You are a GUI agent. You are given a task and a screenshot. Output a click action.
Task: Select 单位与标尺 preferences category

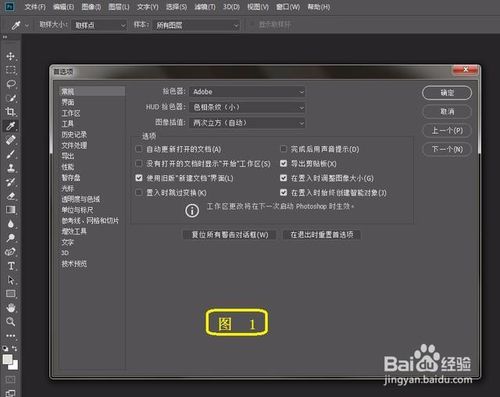(x=77, y=210)
